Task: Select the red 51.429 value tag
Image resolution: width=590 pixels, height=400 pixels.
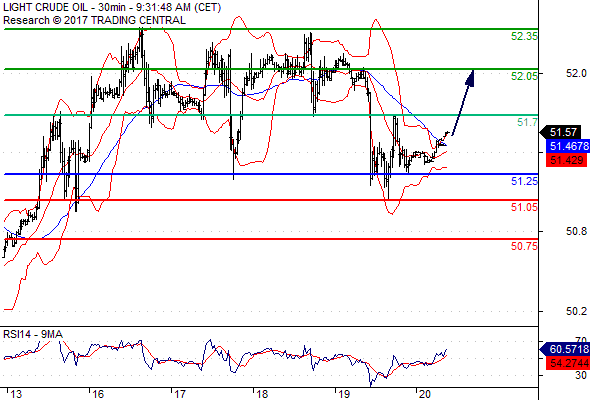Action: pos(566,160)
